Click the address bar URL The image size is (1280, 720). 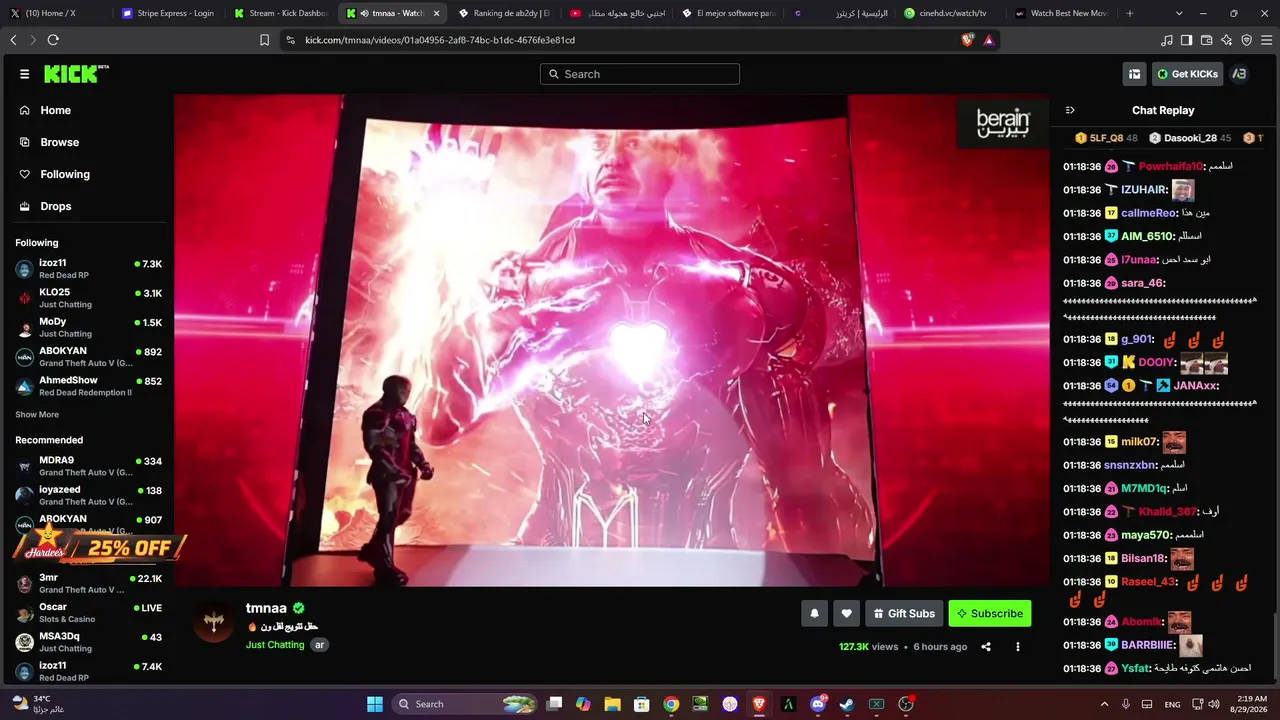coord(440,40)
